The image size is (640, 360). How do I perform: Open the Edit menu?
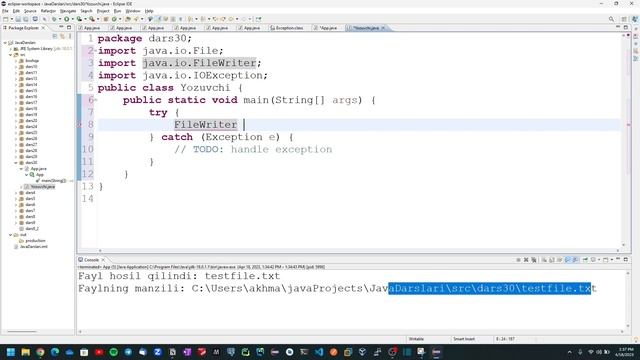16,11
